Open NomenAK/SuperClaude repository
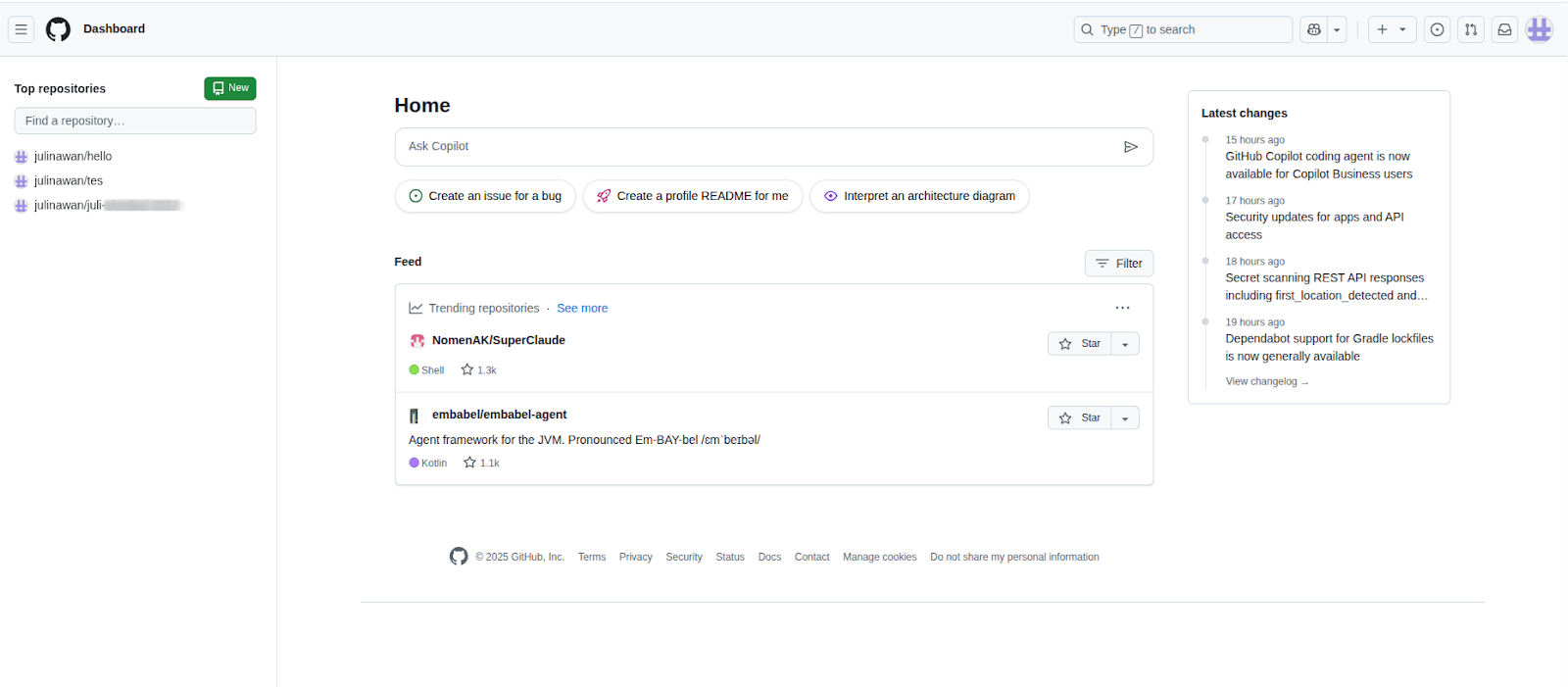 tap(499, 340)
